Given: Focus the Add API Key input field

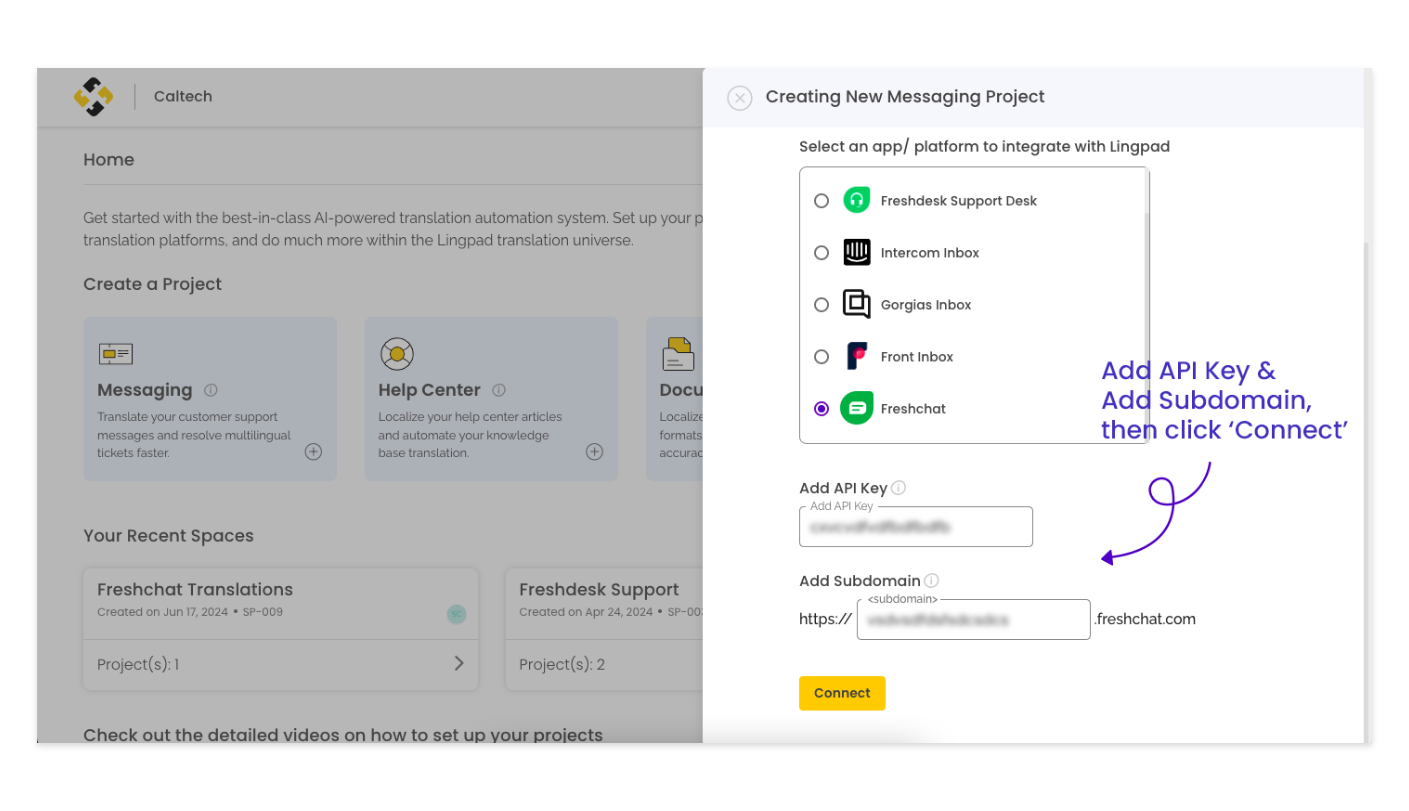Looking at the screenshot, I should point(916,527).
